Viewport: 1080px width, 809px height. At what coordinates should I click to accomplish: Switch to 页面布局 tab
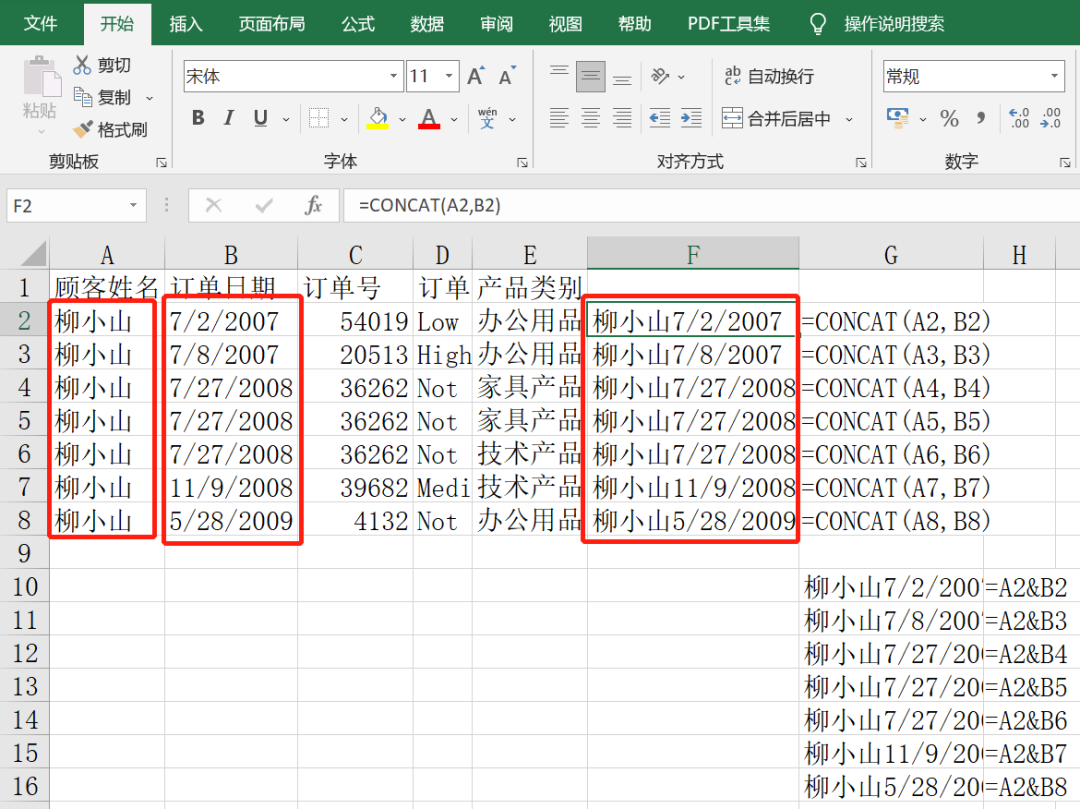[x=272, y=24]
